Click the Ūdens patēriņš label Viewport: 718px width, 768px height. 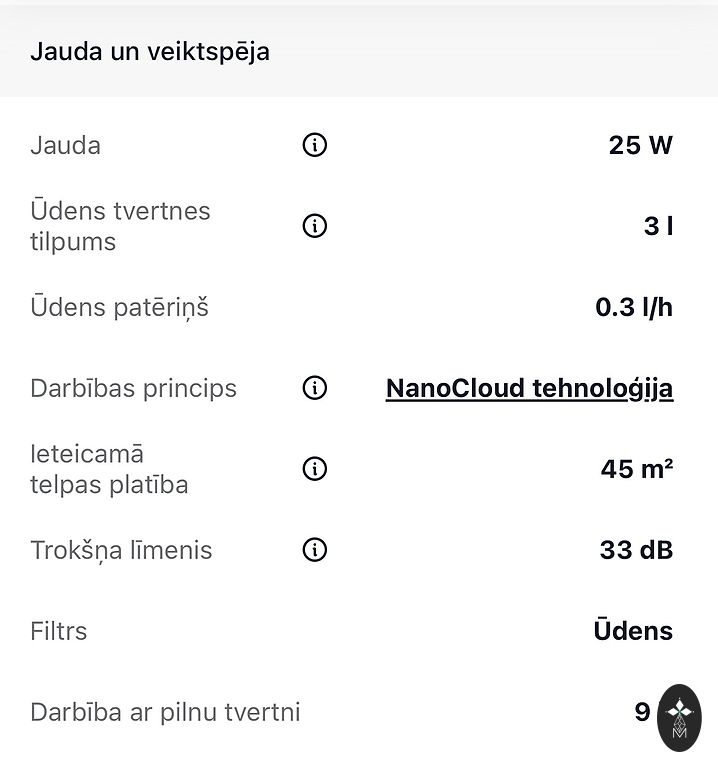(x=119, y=307)
